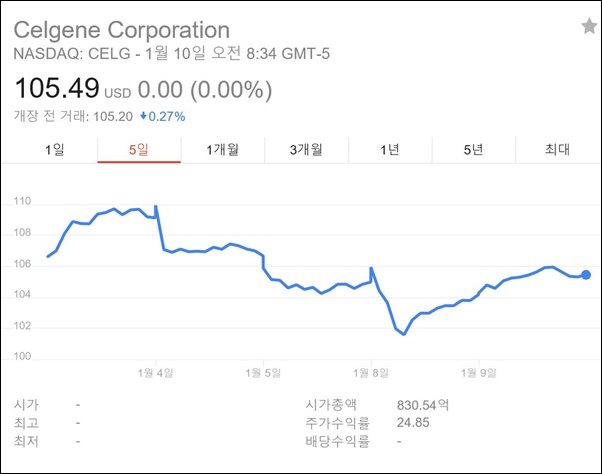Select the 5년 range tab

(473, 150)
